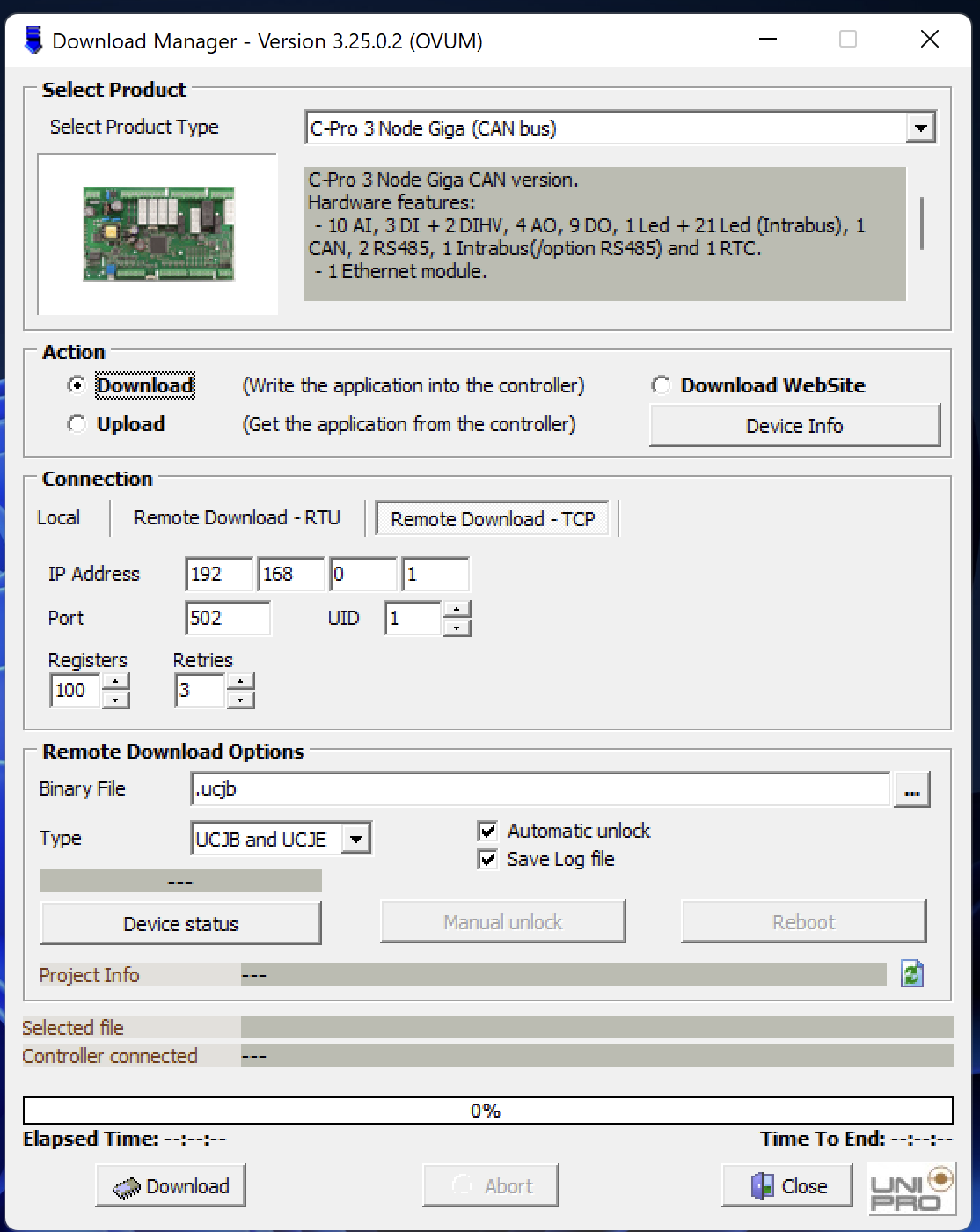Open the Select Product Type dropdown
Image resolution: width=980 pixels, height=1232 pixels.
point(920,128)
